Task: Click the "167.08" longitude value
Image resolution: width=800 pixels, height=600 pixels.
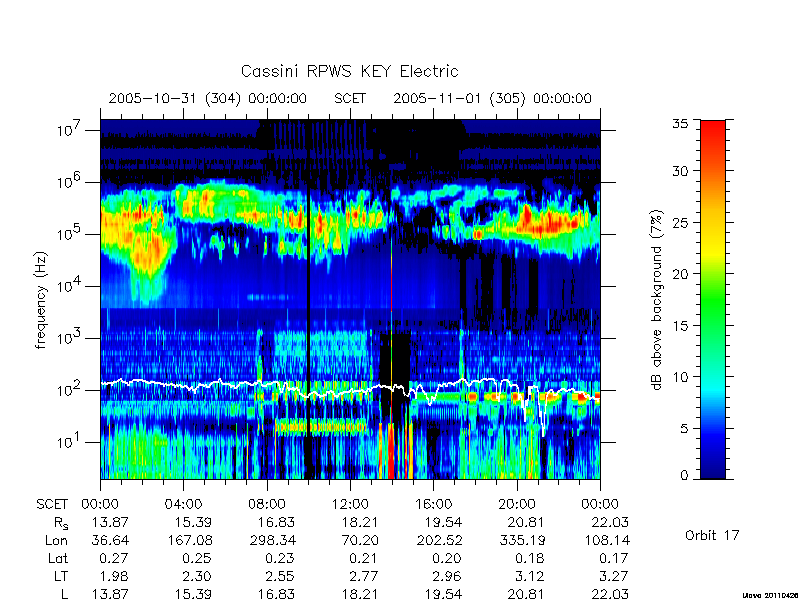Action: tap(188, 540)
